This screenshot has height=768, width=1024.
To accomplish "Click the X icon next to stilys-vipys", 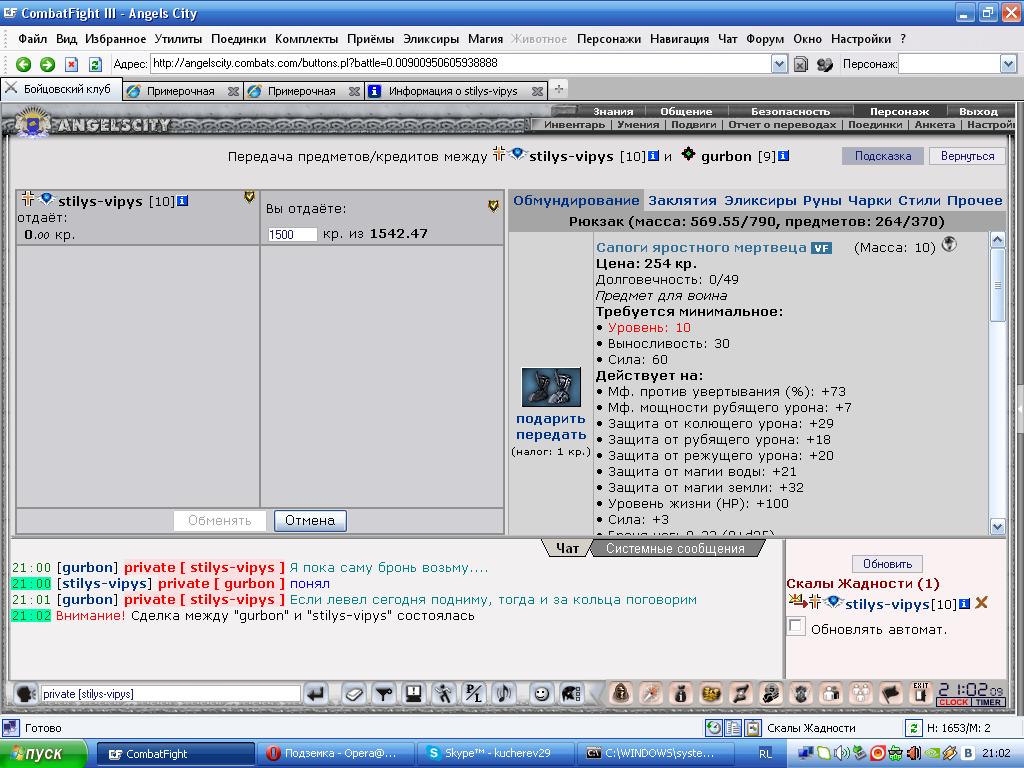I will click(x=981, y=603).
